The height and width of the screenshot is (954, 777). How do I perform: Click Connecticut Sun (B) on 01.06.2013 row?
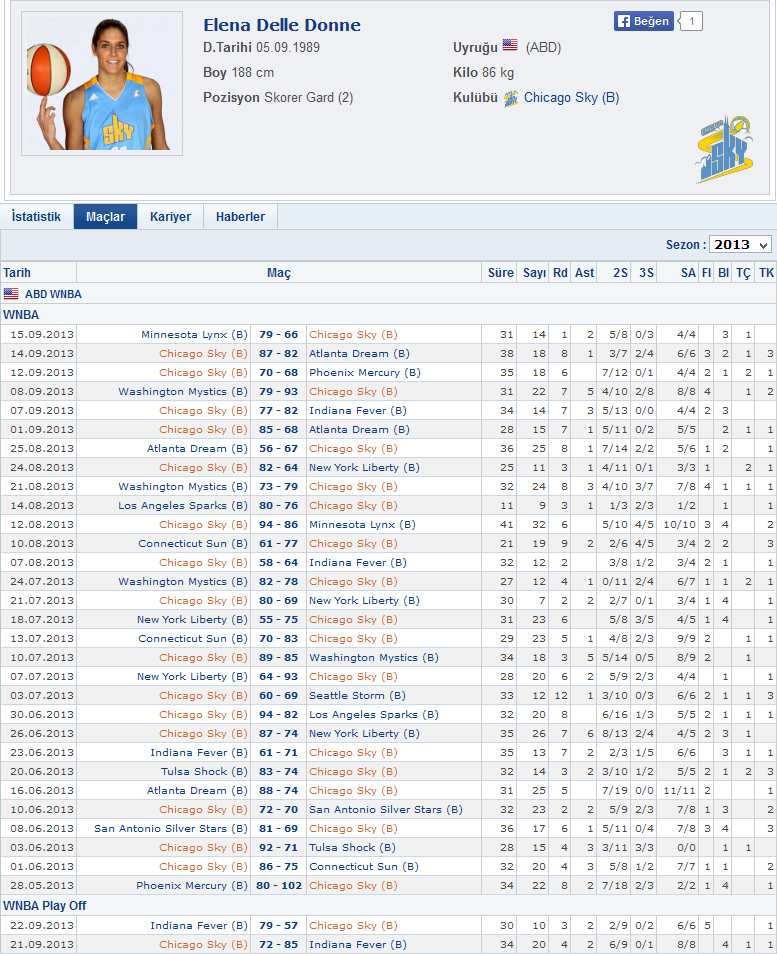(364, 866)
